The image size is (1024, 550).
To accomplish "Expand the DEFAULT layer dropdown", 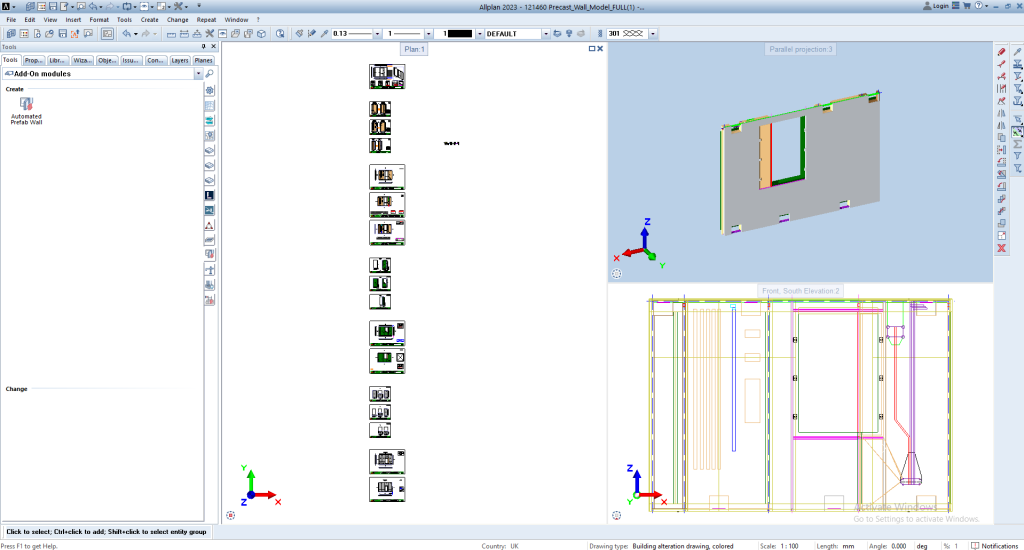I will click(546, 33).
